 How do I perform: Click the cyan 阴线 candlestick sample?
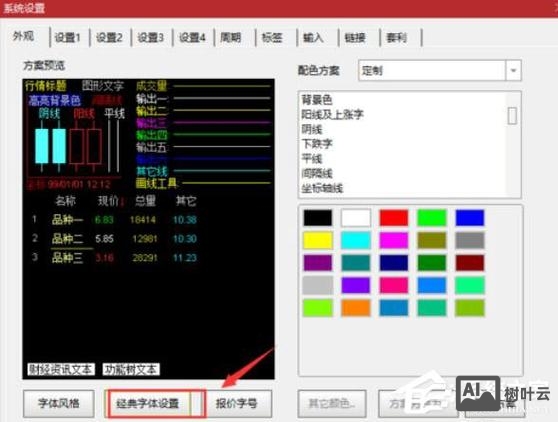pos(50,146)
